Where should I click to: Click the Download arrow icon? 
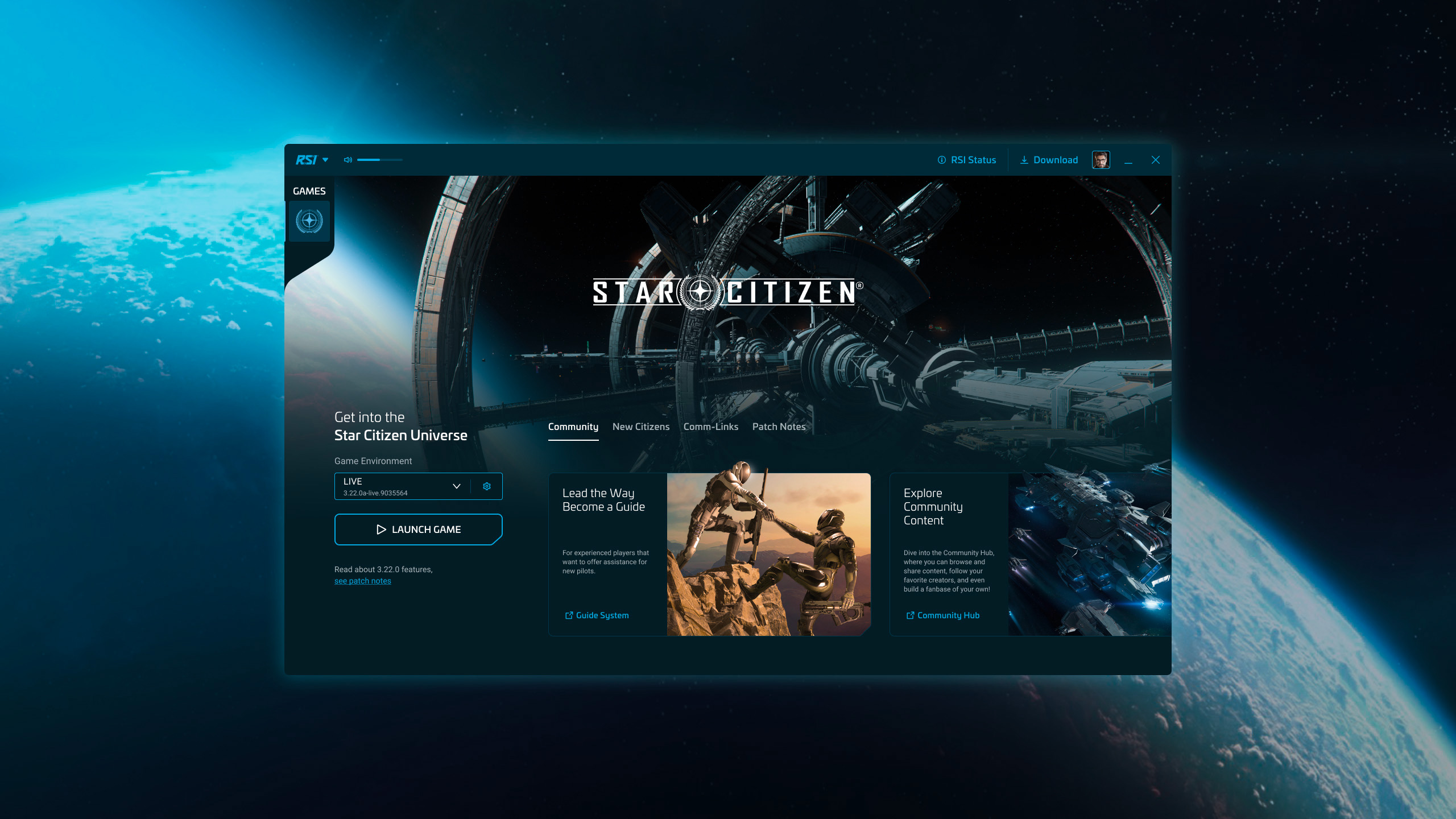(x=1024, y=160)
